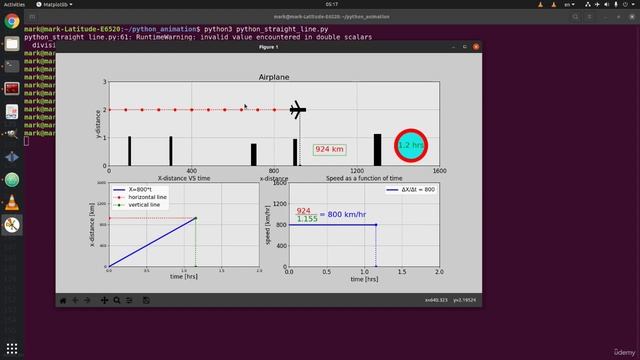Open terminal hamburger menu
The image size is (640, 360).
589,17
